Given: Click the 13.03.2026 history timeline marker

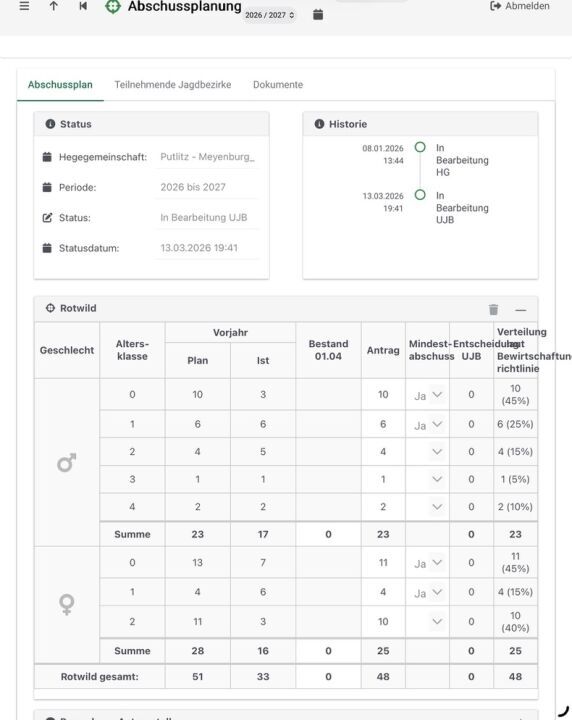Looking at the screenshot, I should tap(420, 195).
